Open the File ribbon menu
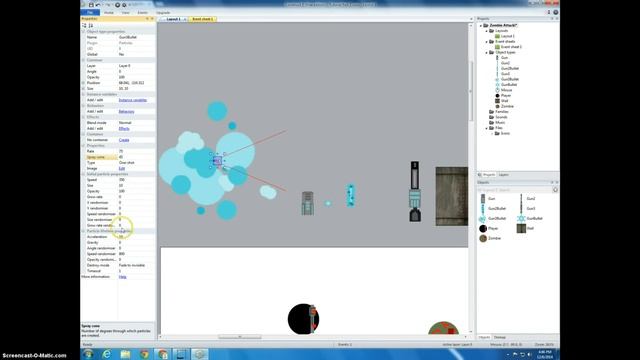This screenshot has height=360, width=640. pos(90,13)
